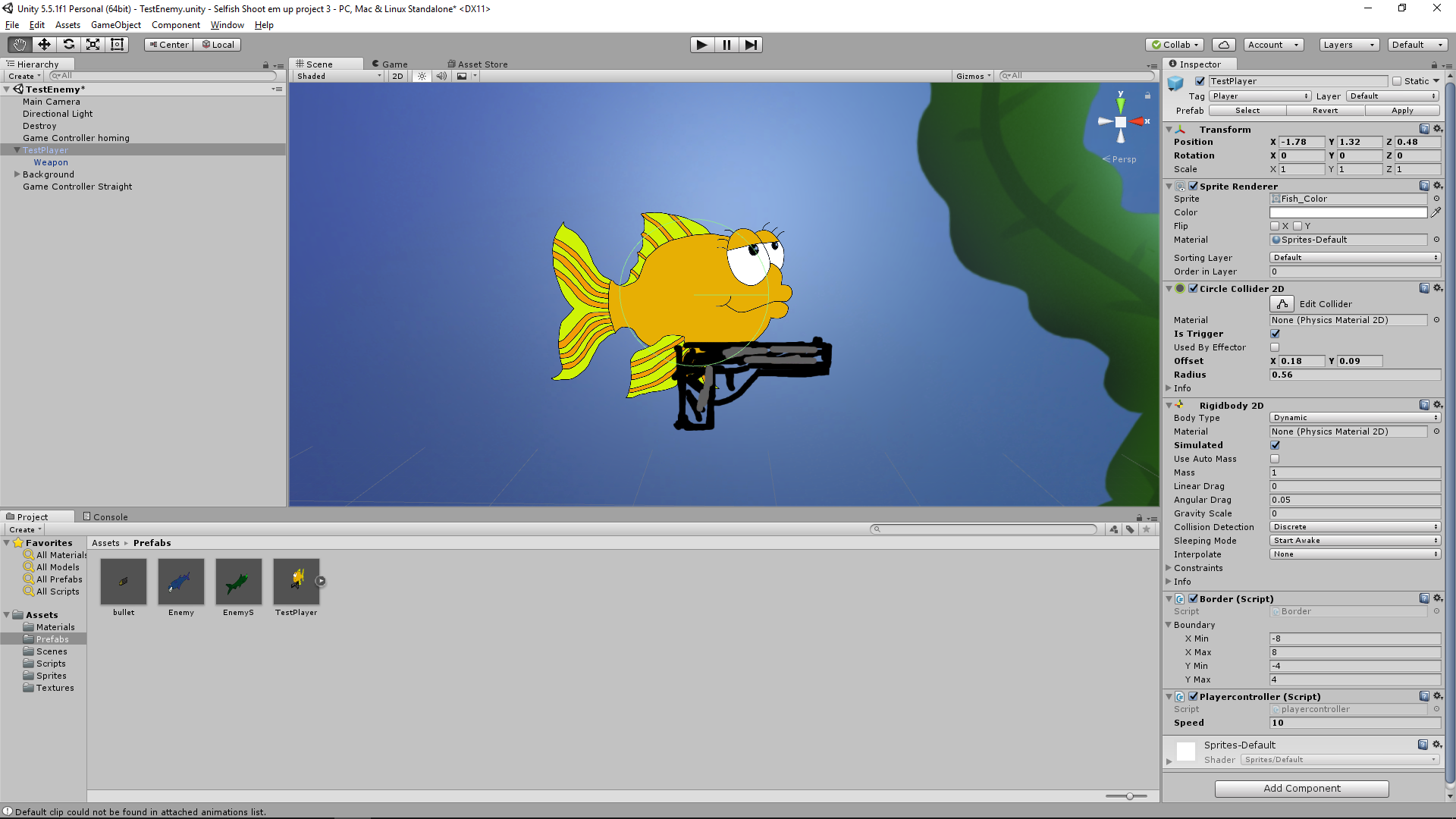Click the Add Component button
This screenshot has height=819, width=1456.
[1301, 789]
